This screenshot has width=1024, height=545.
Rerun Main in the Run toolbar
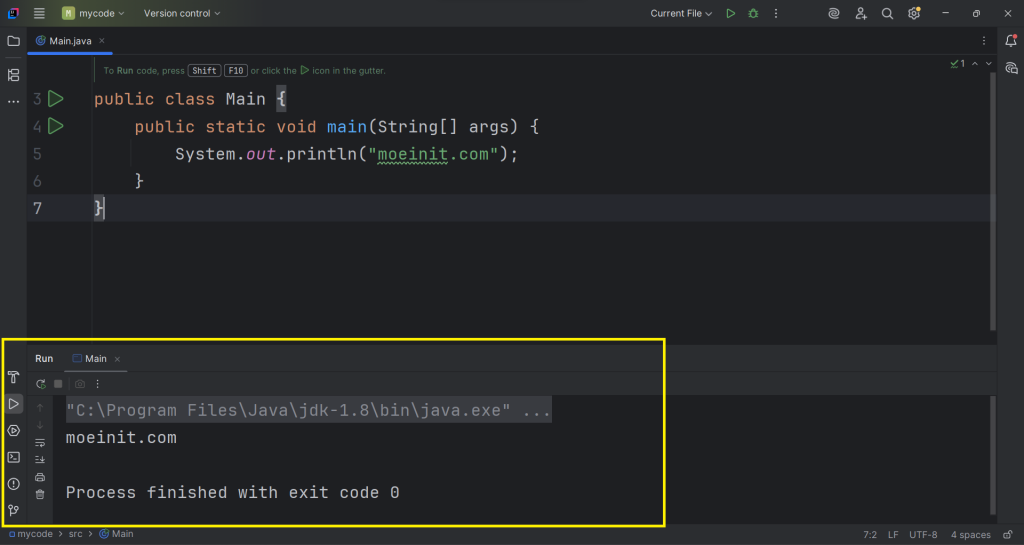pyautogui.click(x=40, y=384)
